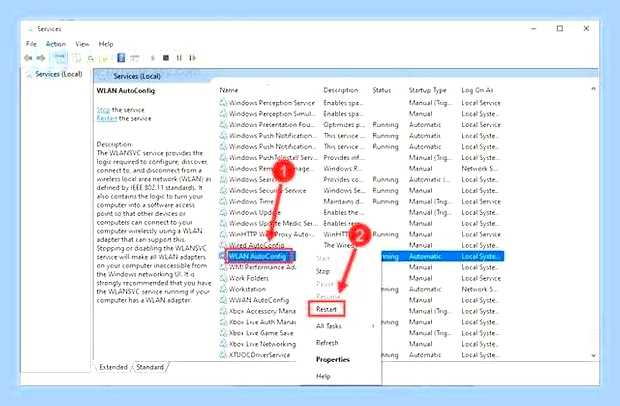This screenshot has height=406, width=620.
Task: Select the Xbox Live Auth Mana... service name
Action: (x=262, y=322)
